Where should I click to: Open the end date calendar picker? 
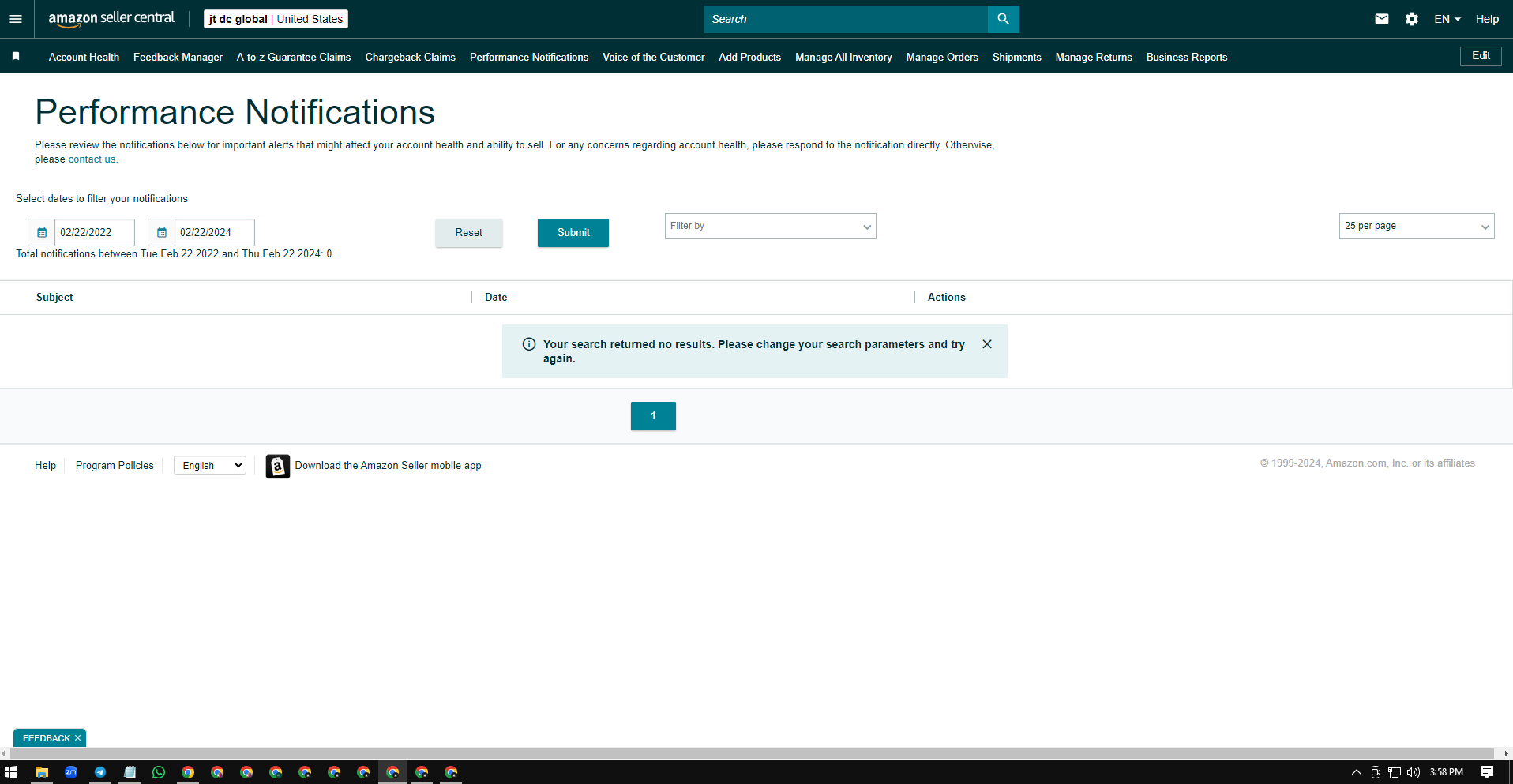click(x=162, y=232)
